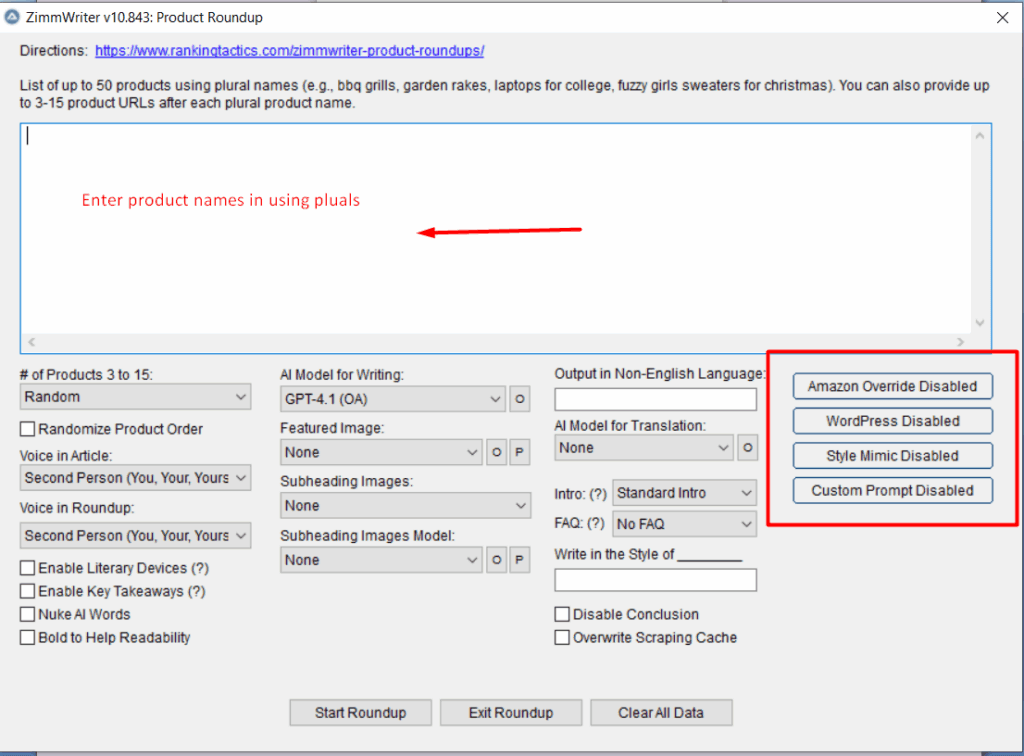Viewport: 1024px width, 756px height.
Task: Click the Write in the Style of field
Action: pyautogui.click(x=655, y=580)
